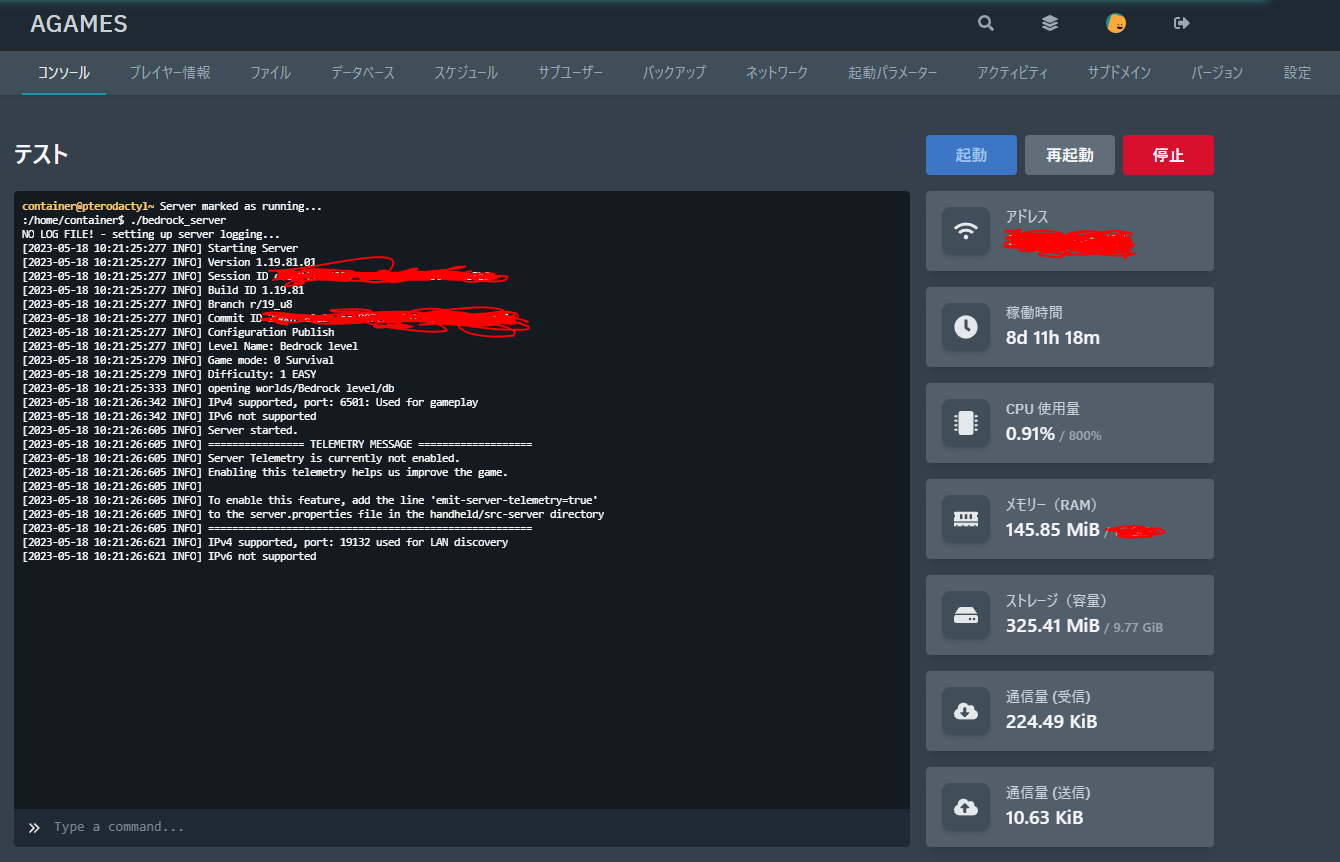1340x862 pixels.
Task: Open the ネットワーク tab
Action: click(x=777, y=72)
